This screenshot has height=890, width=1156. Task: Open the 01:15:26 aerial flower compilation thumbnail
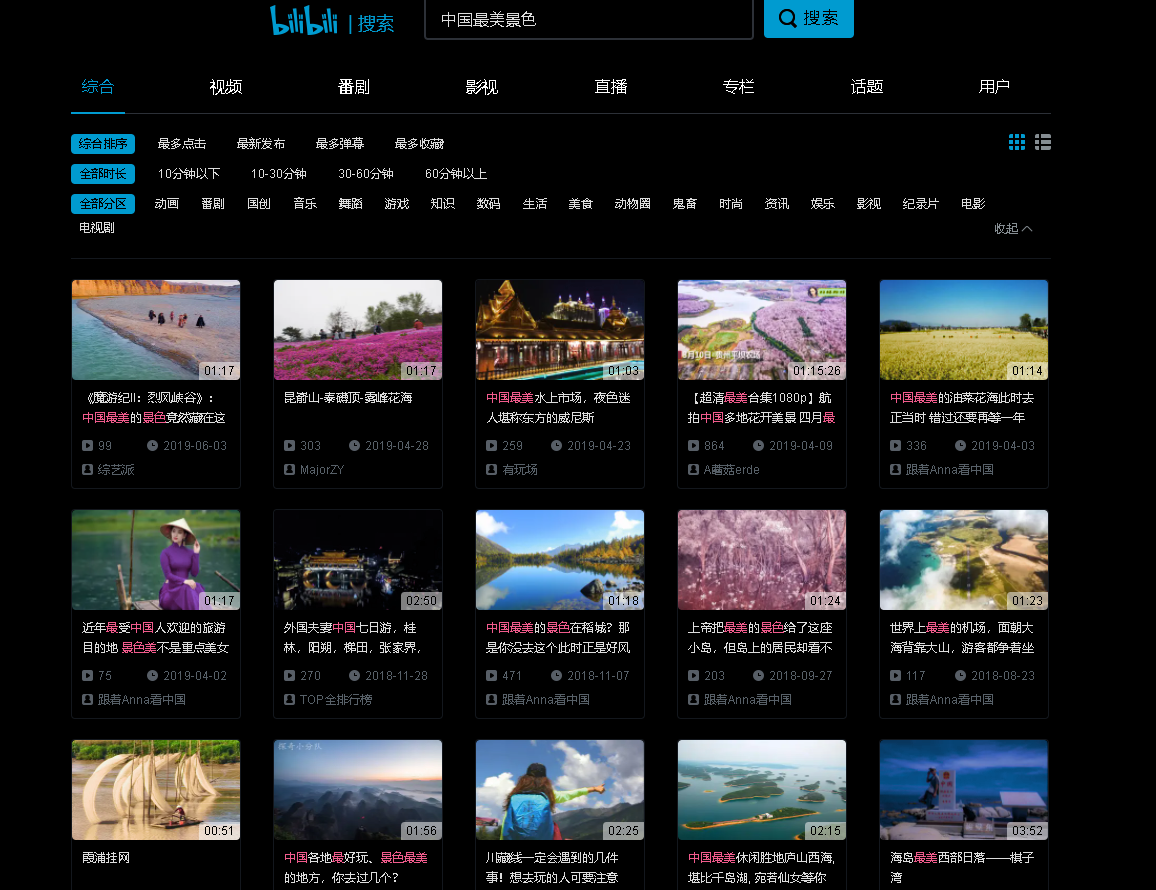pyautogui.click(x=762, y=330)
